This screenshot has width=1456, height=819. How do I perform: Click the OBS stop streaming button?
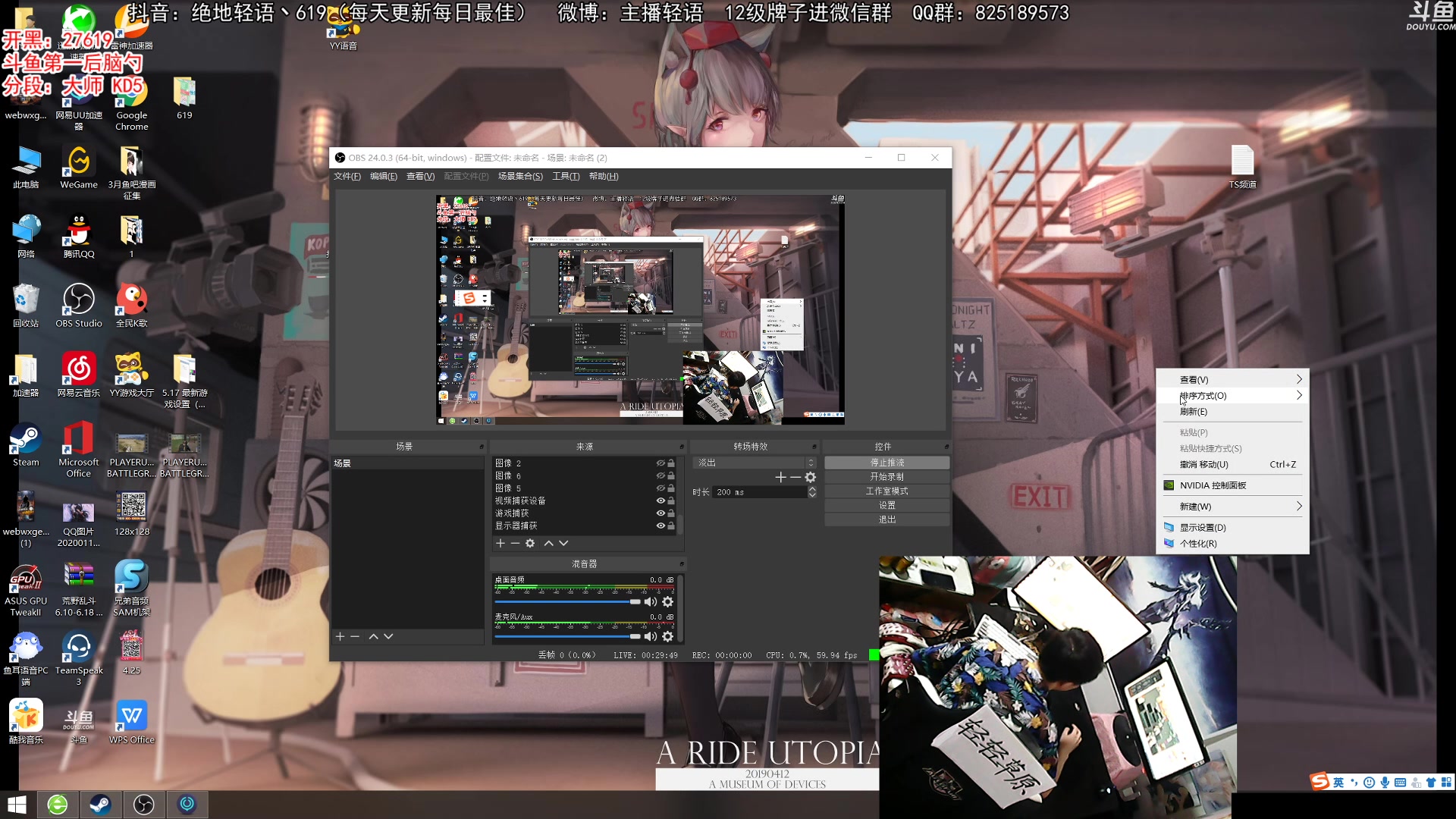(886, 462)
